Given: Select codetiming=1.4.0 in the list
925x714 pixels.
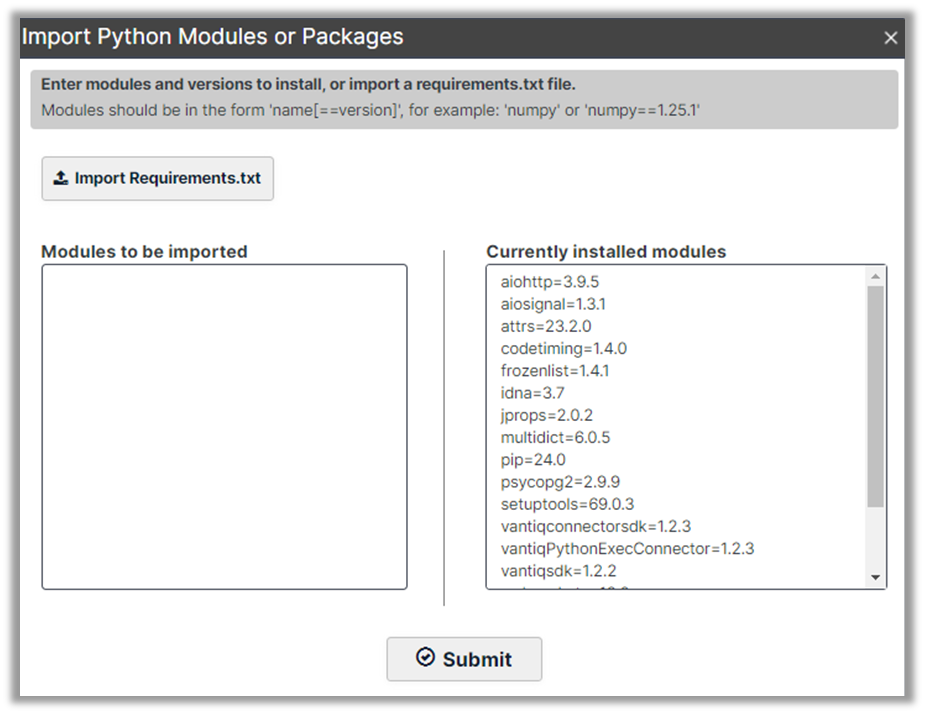Looking at the screenshot, I should 563,349.
